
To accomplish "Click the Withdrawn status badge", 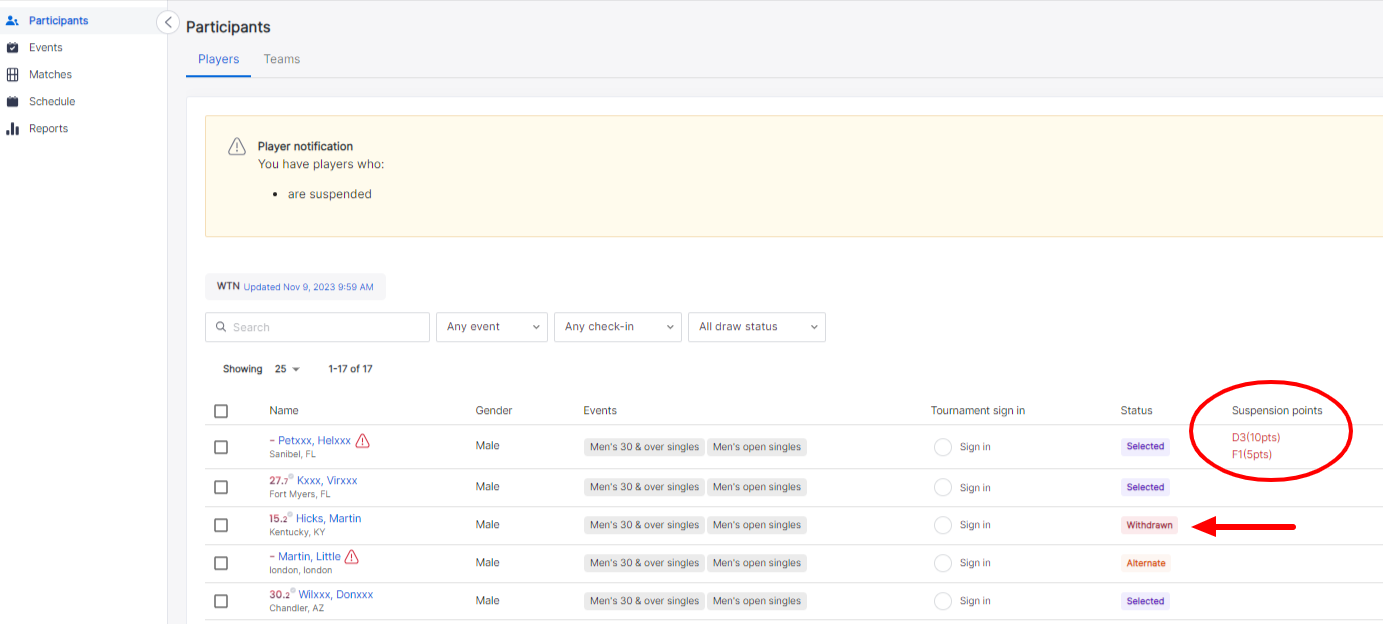I will click(1149, 524).
